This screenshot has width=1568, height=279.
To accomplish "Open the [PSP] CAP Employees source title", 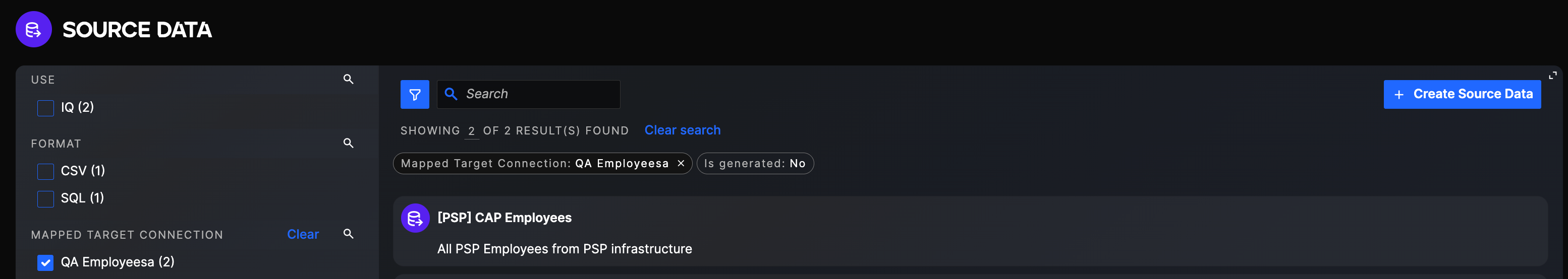I will click(504, 218).
